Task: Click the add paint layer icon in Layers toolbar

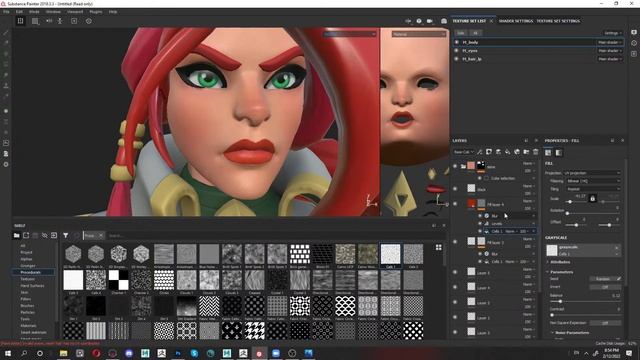Action: 498,152
